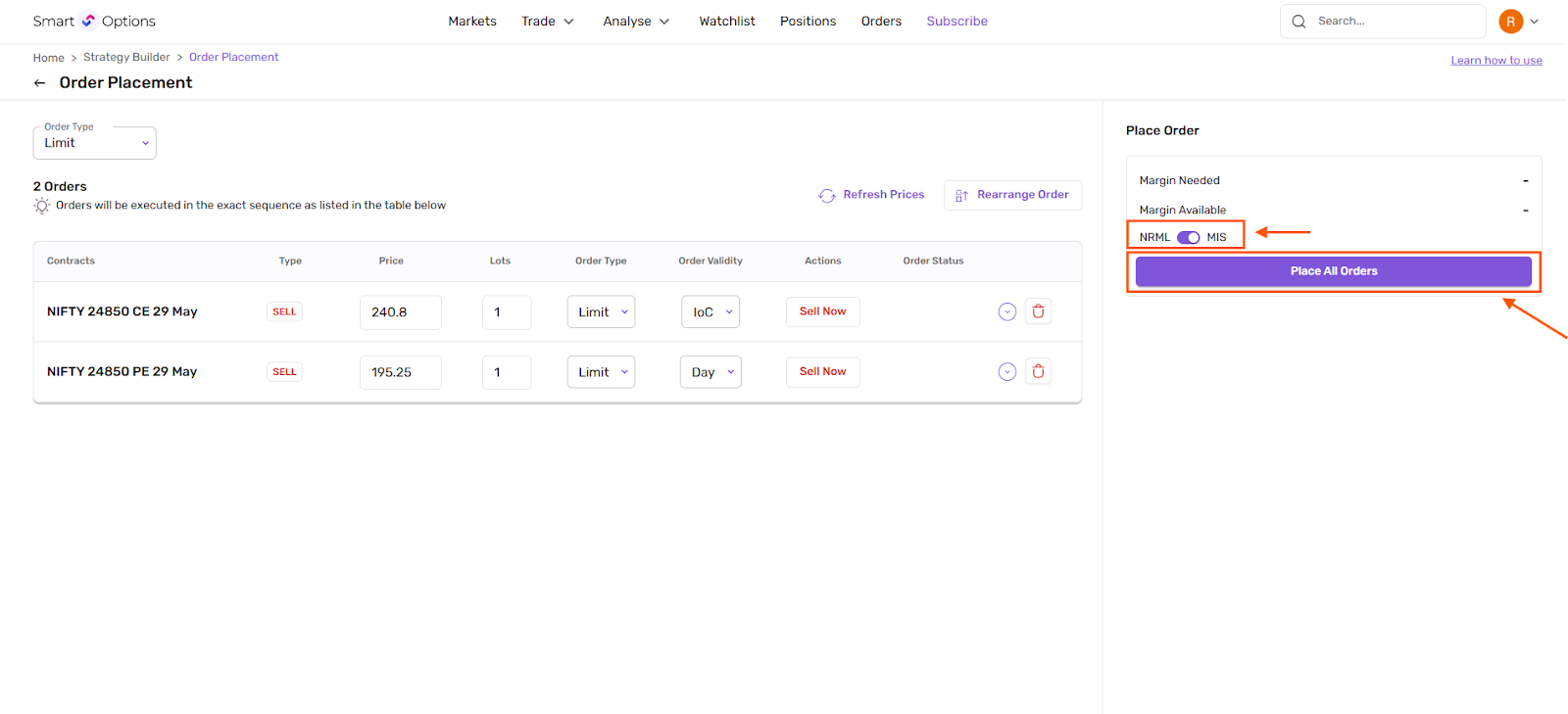
Task: Open the Learn how to use link
Action: point(1495,61)
